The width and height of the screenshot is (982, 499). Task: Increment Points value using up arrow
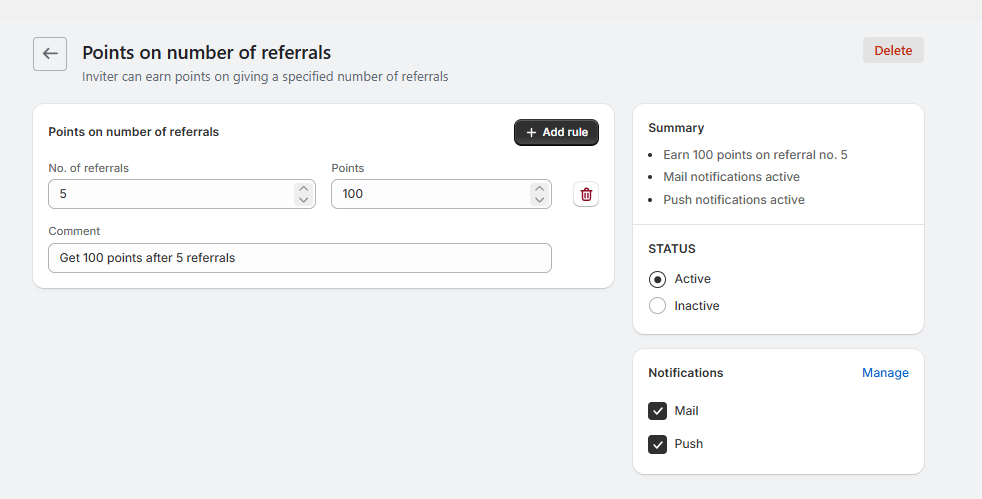pyautogui.click(x=540, y=188)
